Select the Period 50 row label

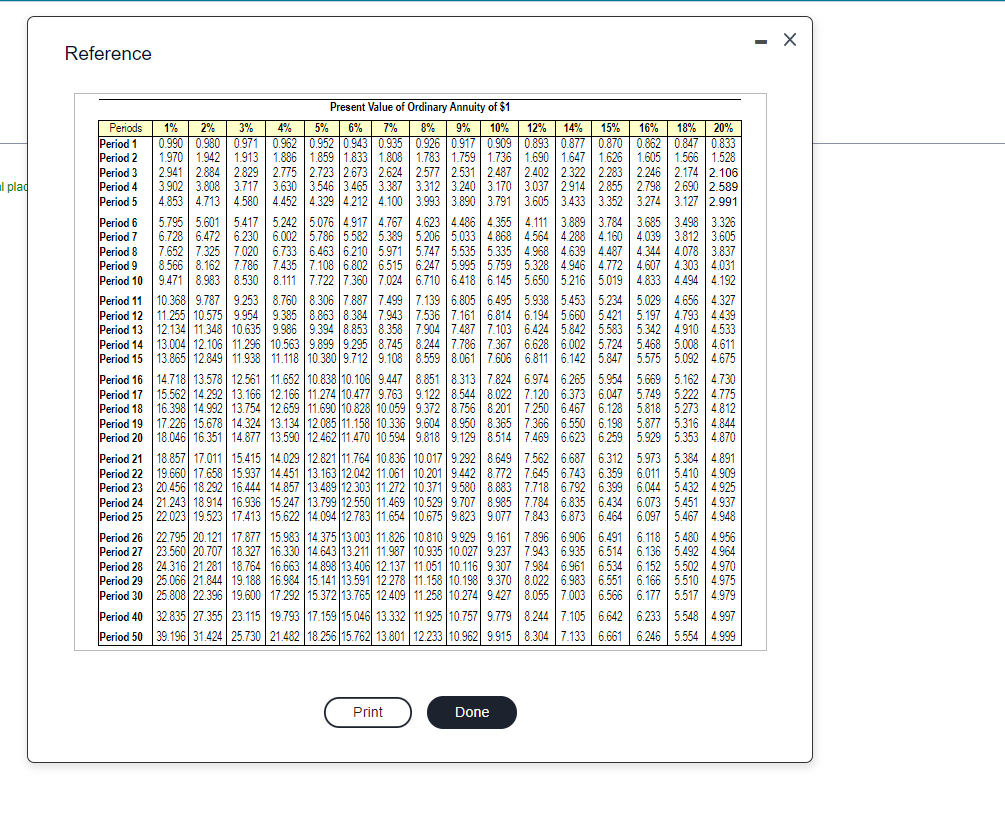pos(122,634)
